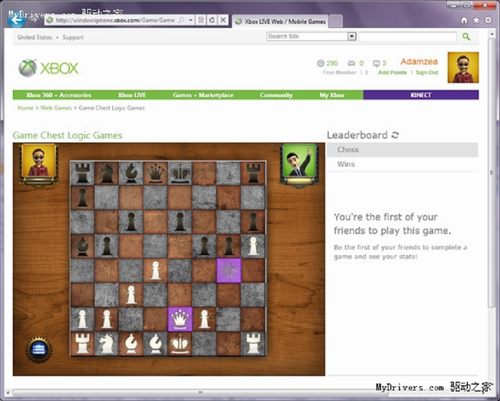The image size is (500, 401).
Task: Refresh the Leaderboard with the reload icon
Action: click(395, 135)
